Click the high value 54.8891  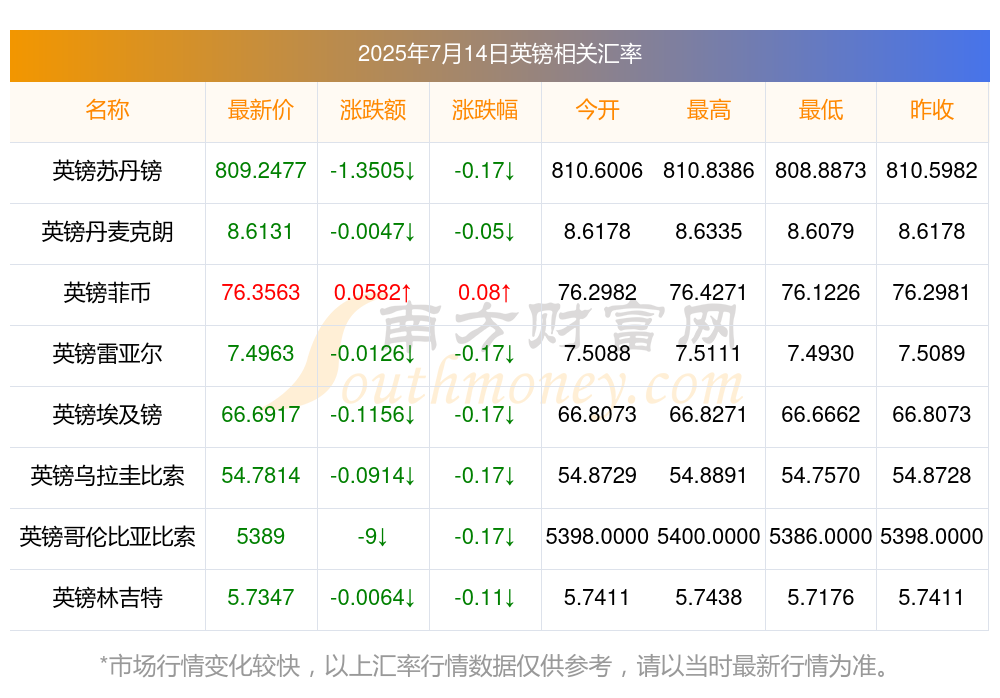pyautogui.click(x=709, y=475)
